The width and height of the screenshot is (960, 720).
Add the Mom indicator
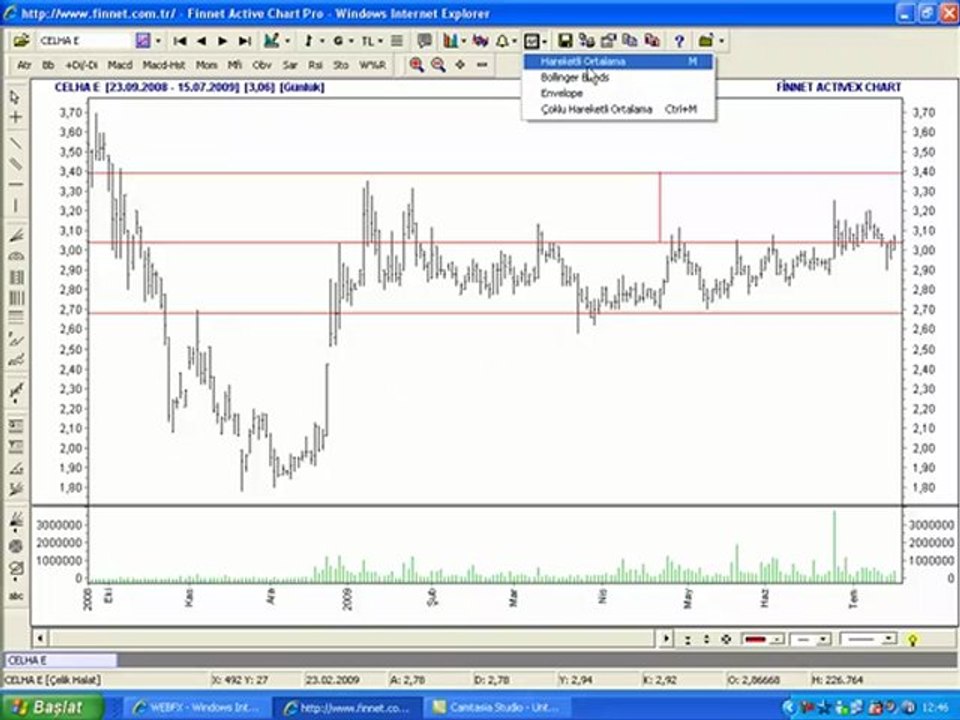(x=206, y=64)
